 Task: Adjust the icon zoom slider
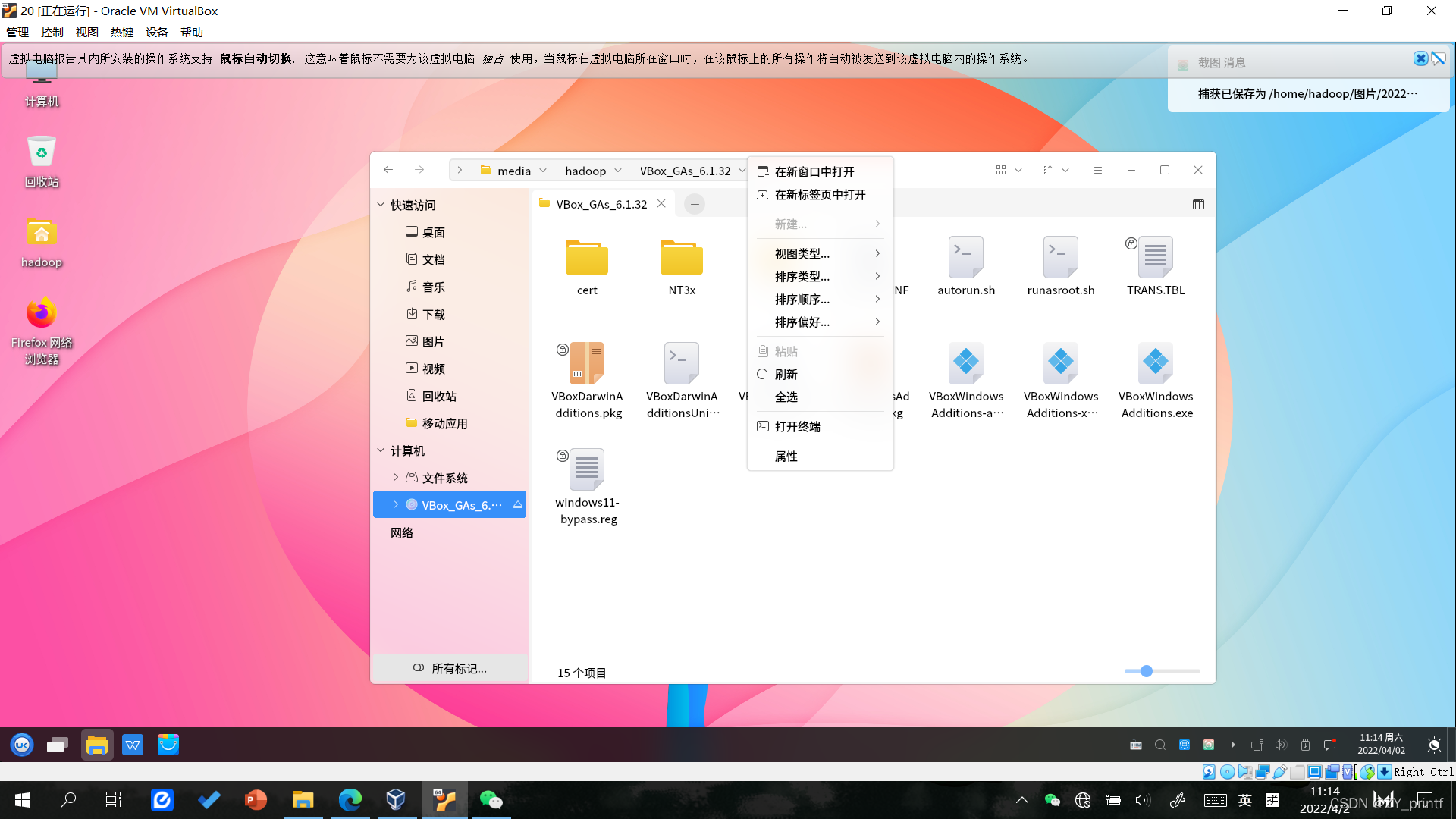pos(1147,671)
